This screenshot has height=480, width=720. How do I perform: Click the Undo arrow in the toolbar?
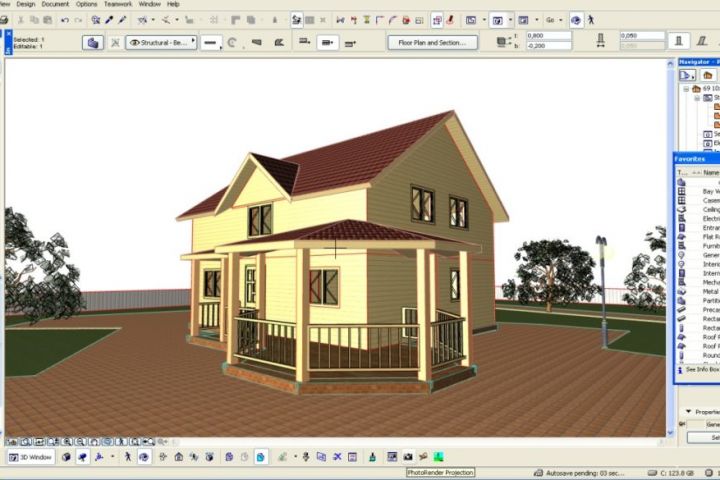[65, 20]
